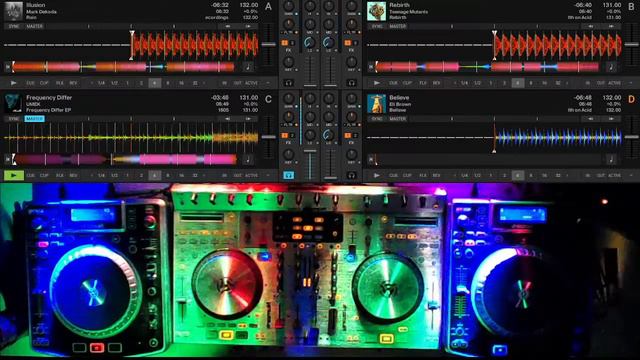Click Deck A tempo pitch fader

(268, 44)
